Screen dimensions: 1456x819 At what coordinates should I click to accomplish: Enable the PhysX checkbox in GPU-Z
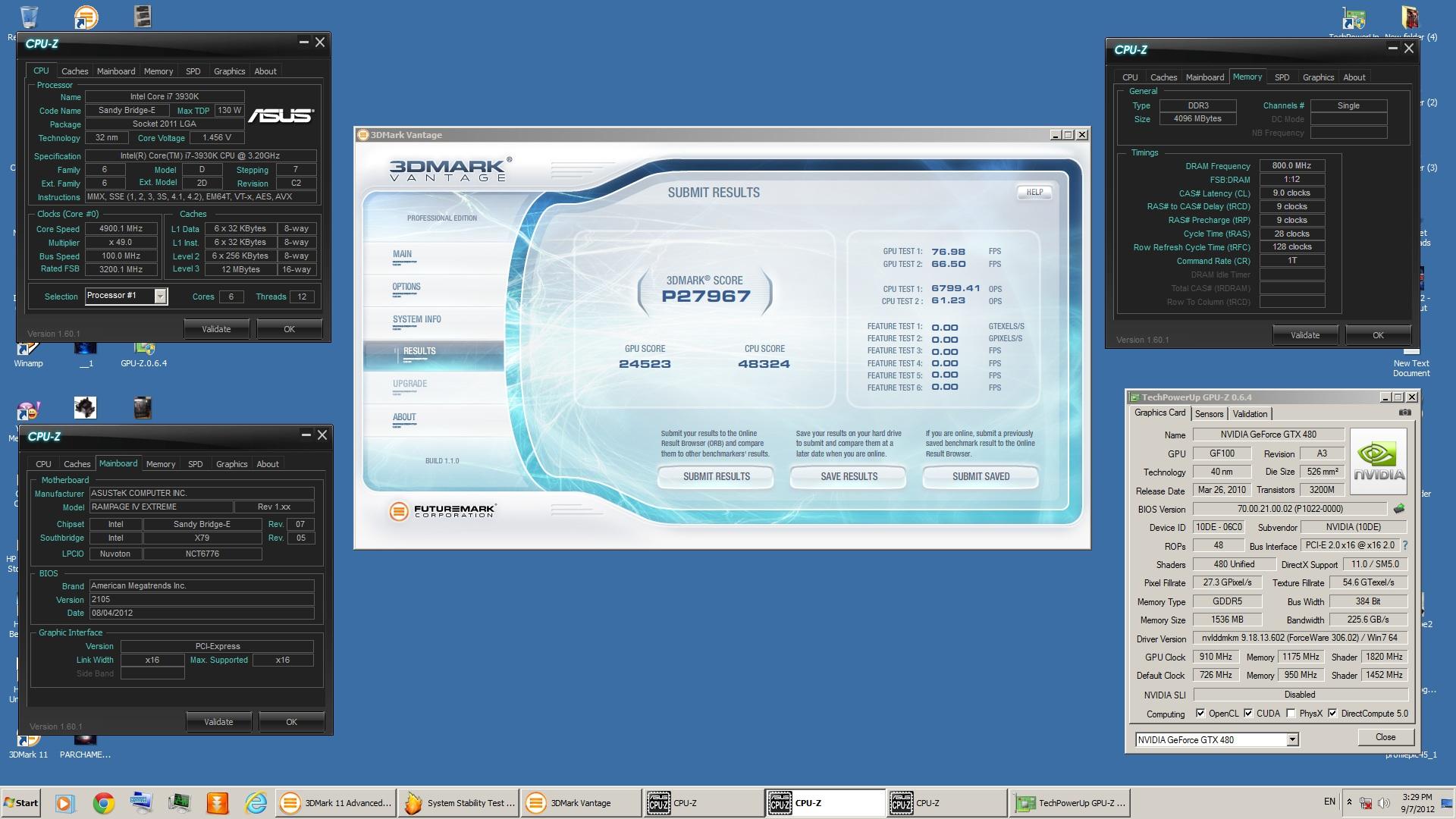[1291, 714]
